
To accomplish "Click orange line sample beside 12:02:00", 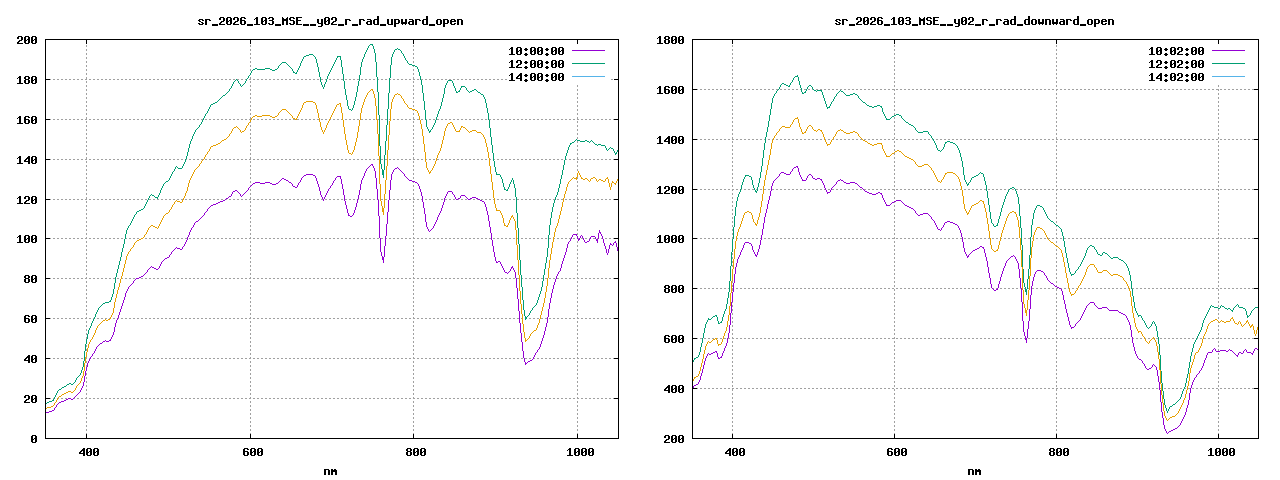I will pyautogui.click(x=1228, y=63).
